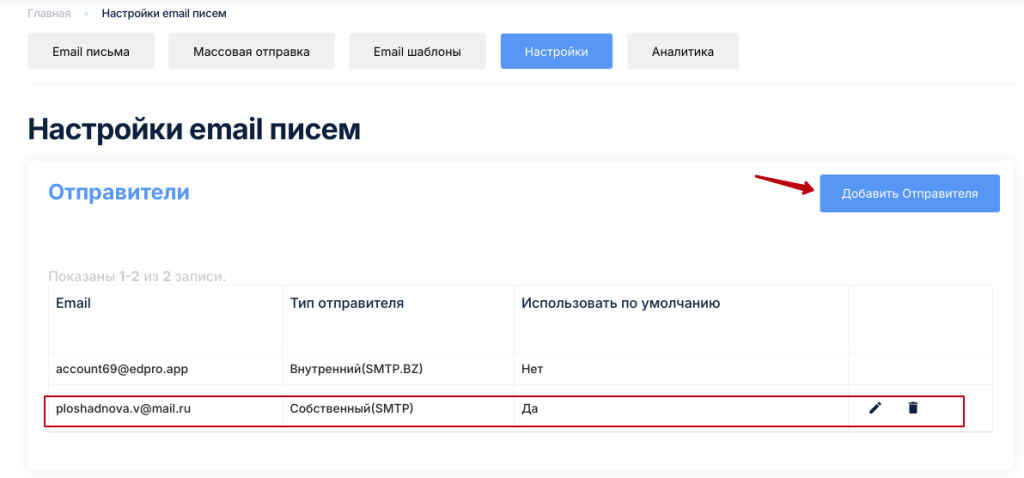Select the active Настройки tab
The height and width of the screenshot is (478, 1024).
pos(556,52)
